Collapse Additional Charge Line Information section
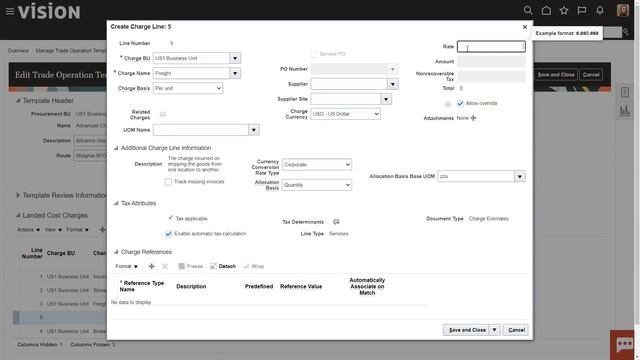Viewport: 640px width, 360px height. pos(116,148)
